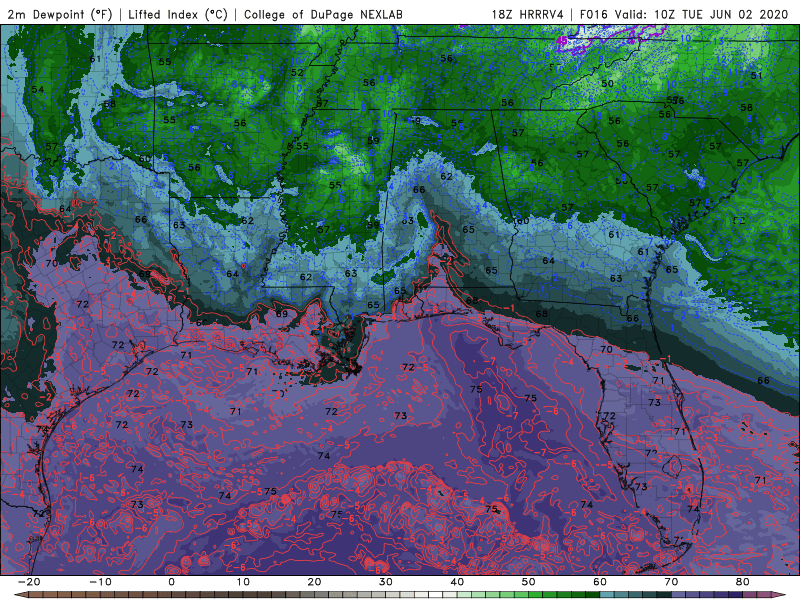Click the 80 tick on the color scale

pos(743,582)
